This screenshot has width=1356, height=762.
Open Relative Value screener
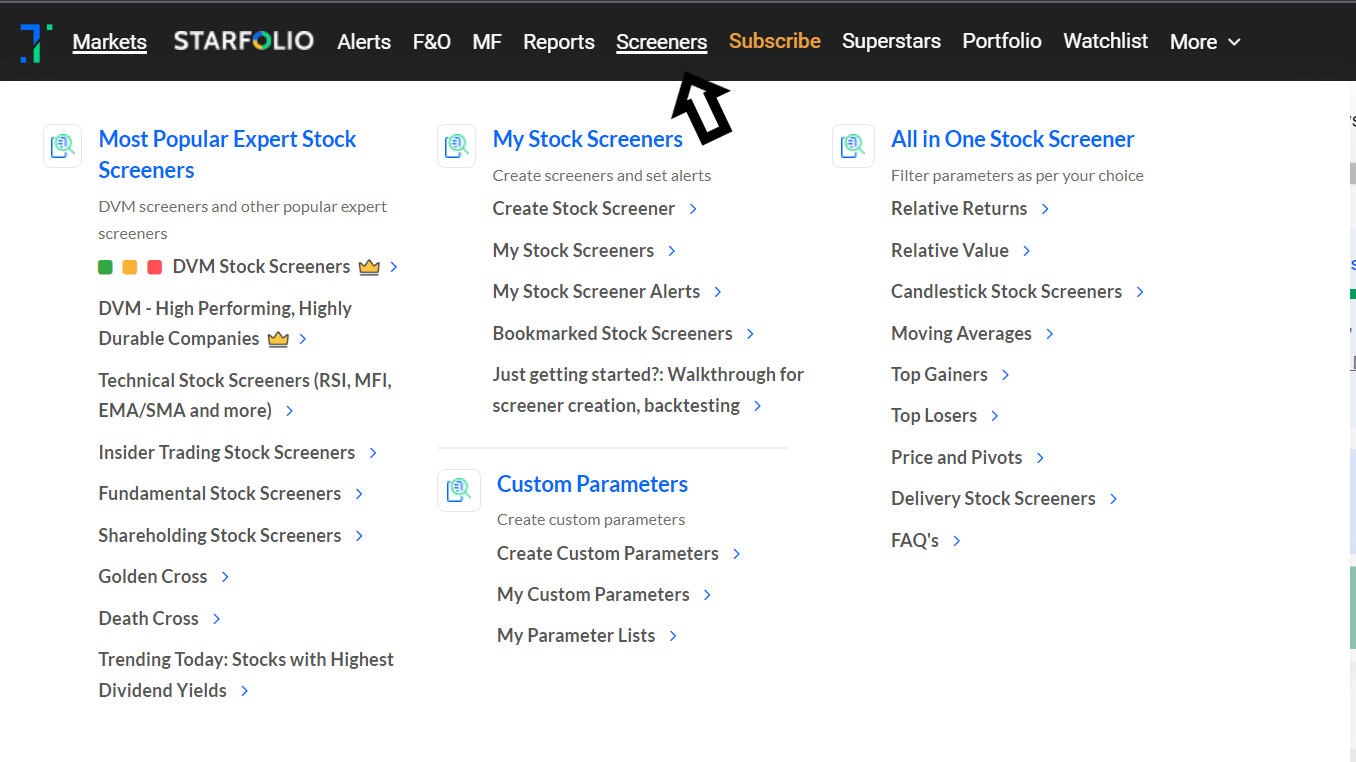[x=950, y=251]
